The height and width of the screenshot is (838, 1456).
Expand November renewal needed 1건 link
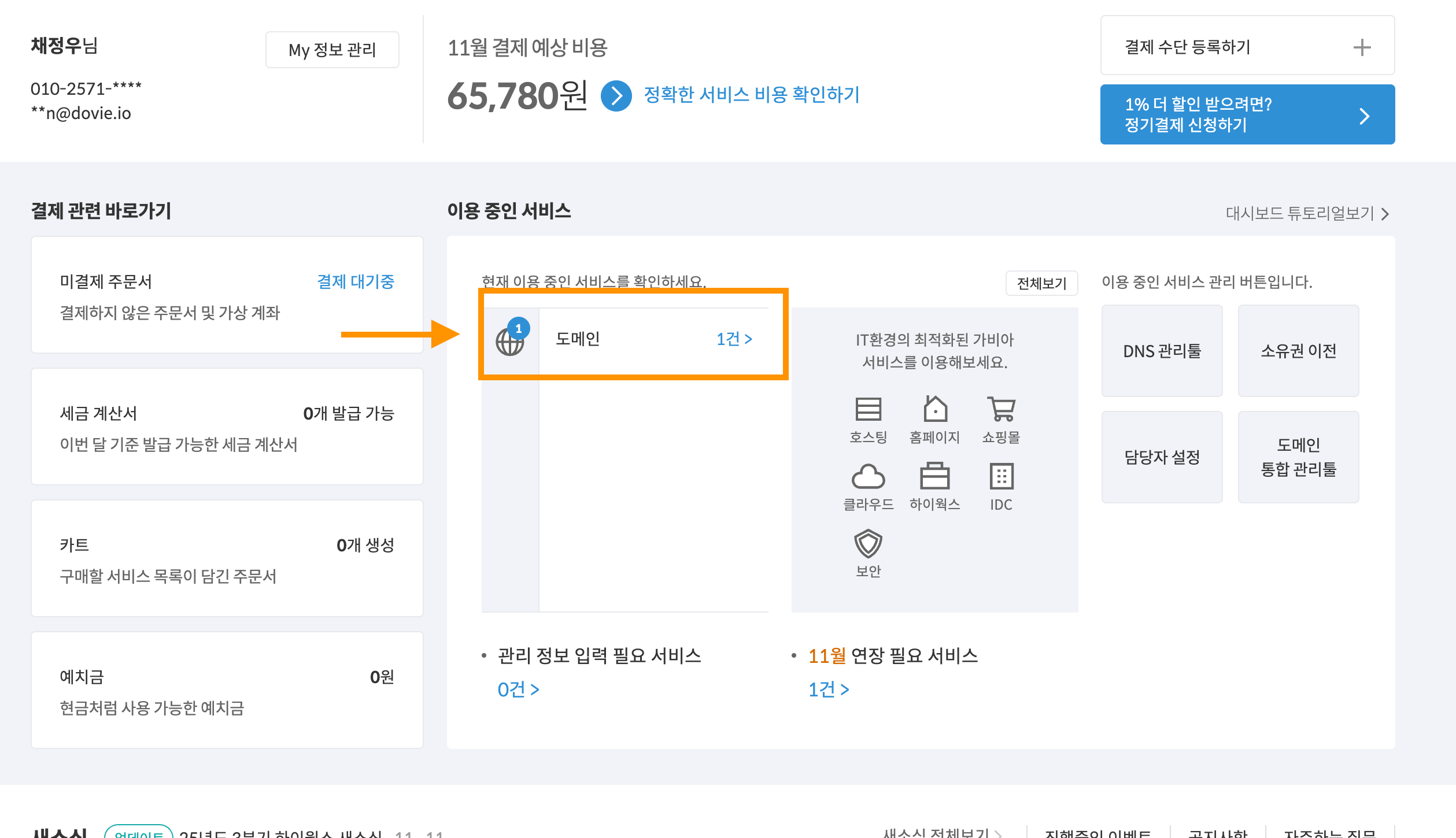[x=828, y=689]
